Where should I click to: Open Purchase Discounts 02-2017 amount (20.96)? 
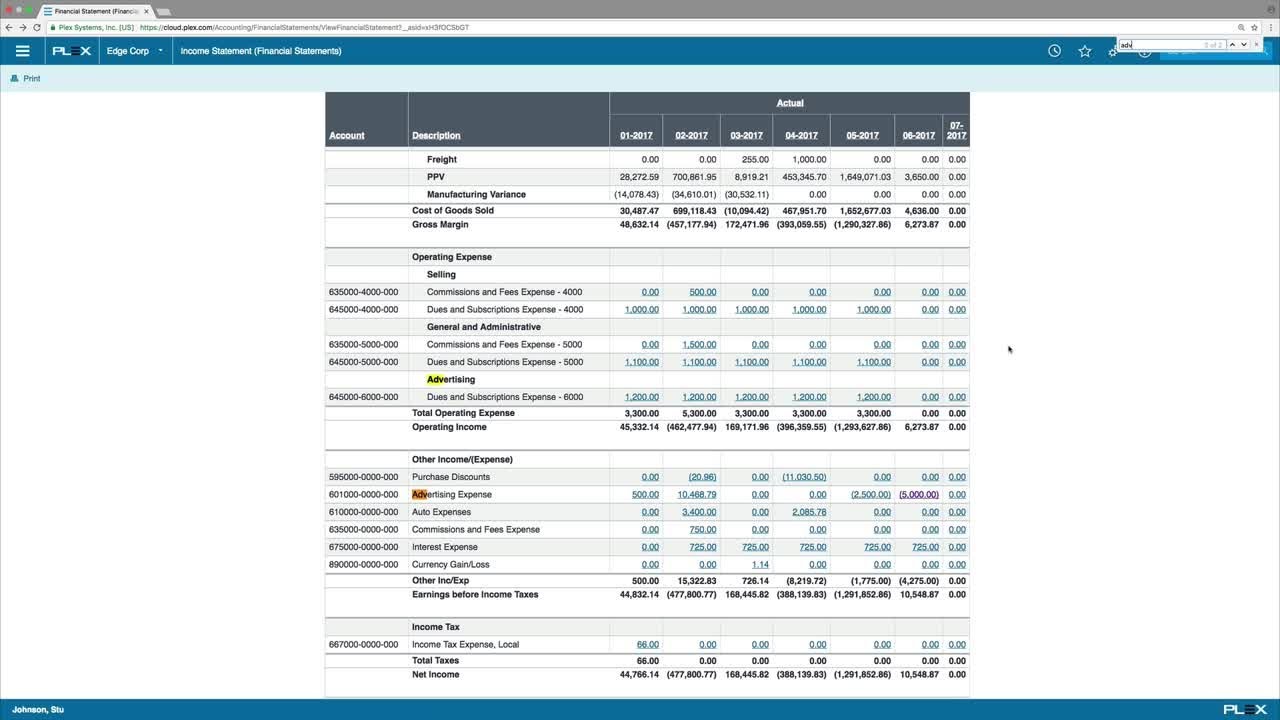coord(702,477)
